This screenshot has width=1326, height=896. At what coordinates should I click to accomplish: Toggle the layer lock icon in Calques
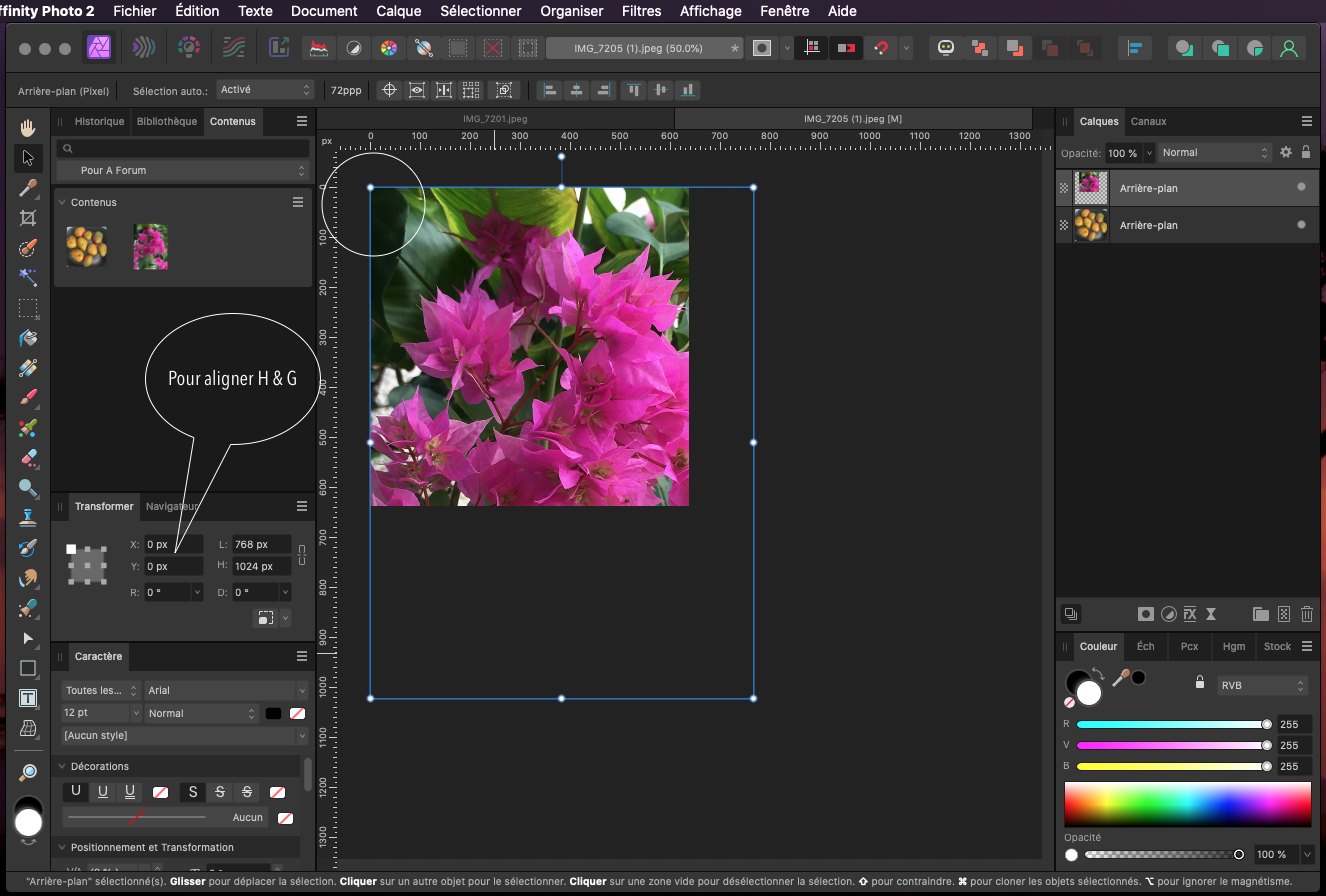[1307, 153]
